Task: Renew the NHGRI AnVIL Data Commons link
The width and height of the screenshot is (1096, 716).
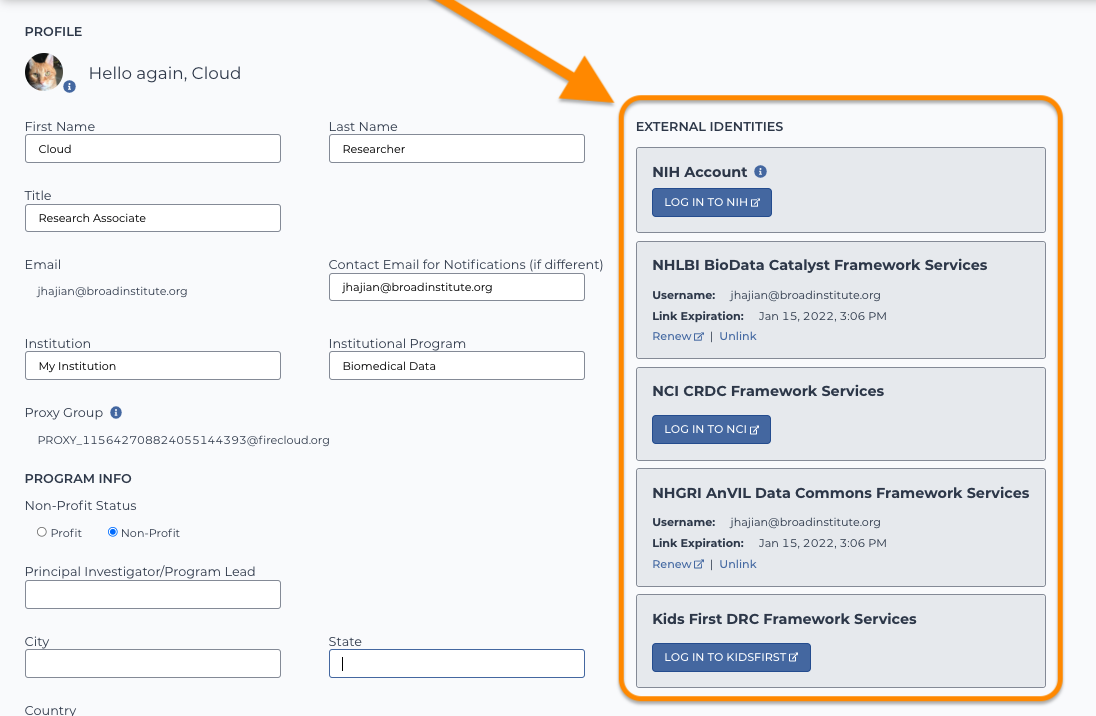Action: click(677, 564)
